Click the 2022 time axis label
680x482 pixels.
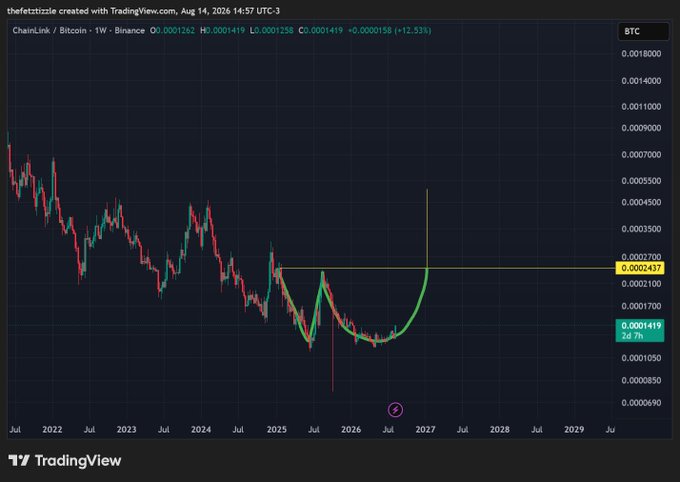coord(52,430)
